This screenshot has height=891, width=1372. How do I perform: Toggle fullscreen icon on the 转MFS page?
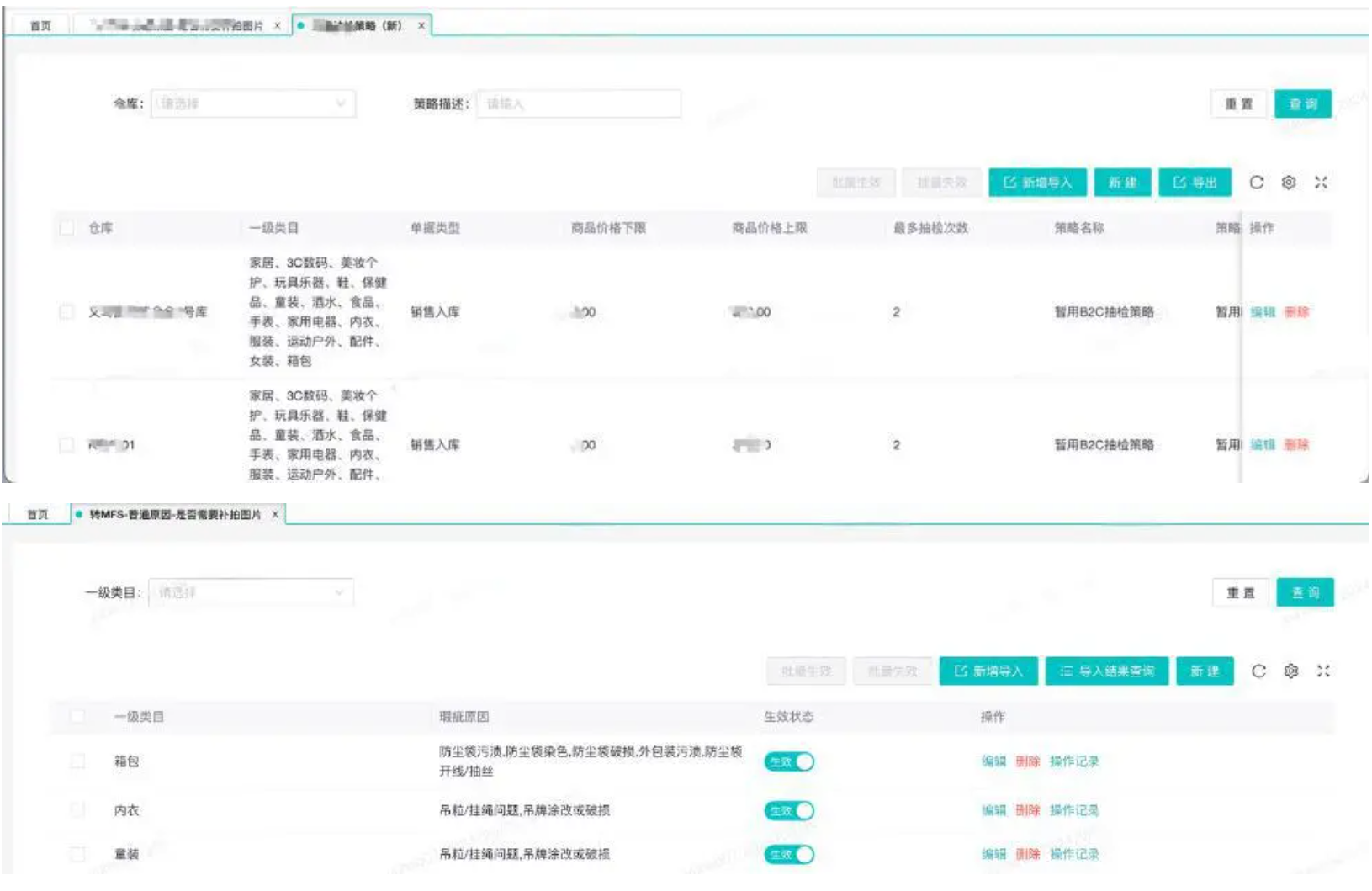point(1323,671)
